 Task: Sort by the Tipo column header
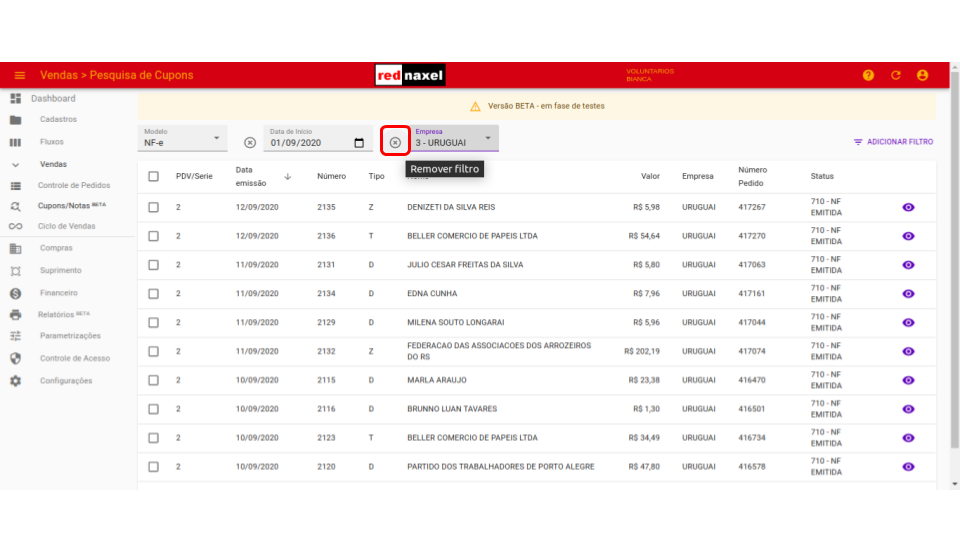376,176
